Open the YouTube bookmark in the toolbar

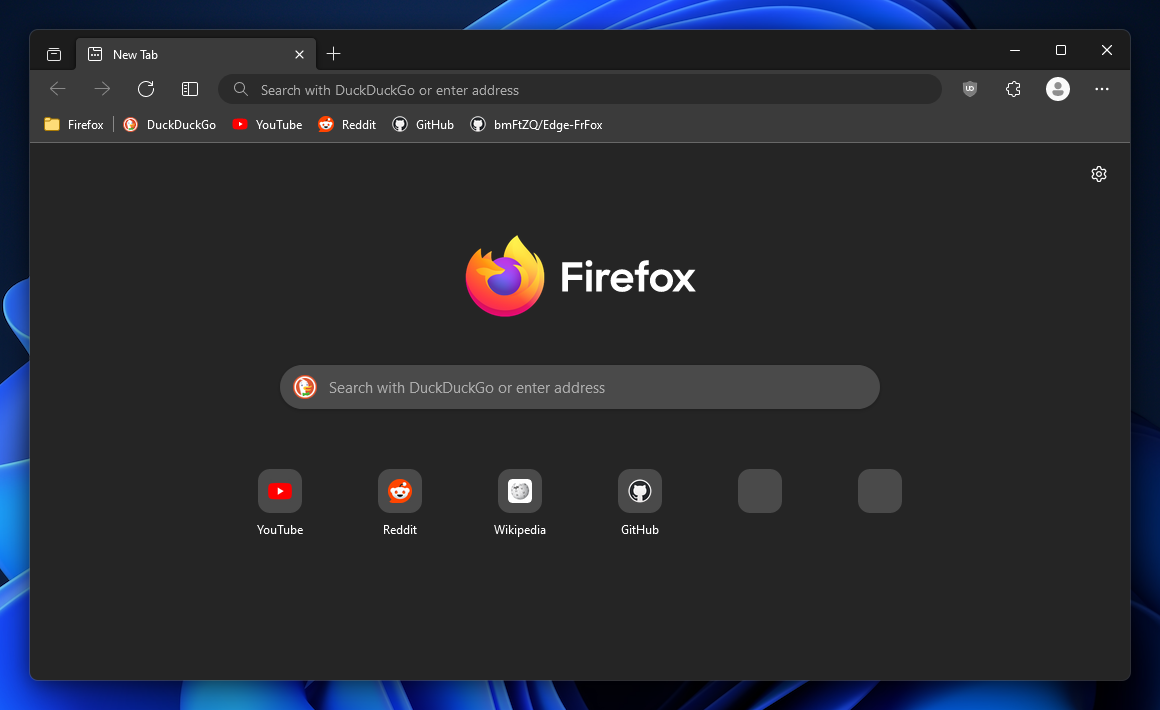[x=267, y=124]
